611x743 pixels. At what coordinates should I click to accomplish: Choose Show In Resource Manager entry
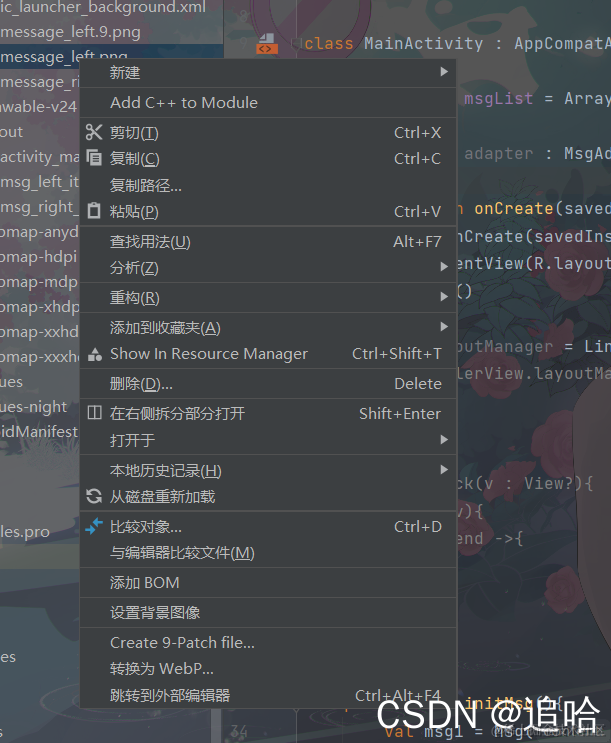click(268, 354)
